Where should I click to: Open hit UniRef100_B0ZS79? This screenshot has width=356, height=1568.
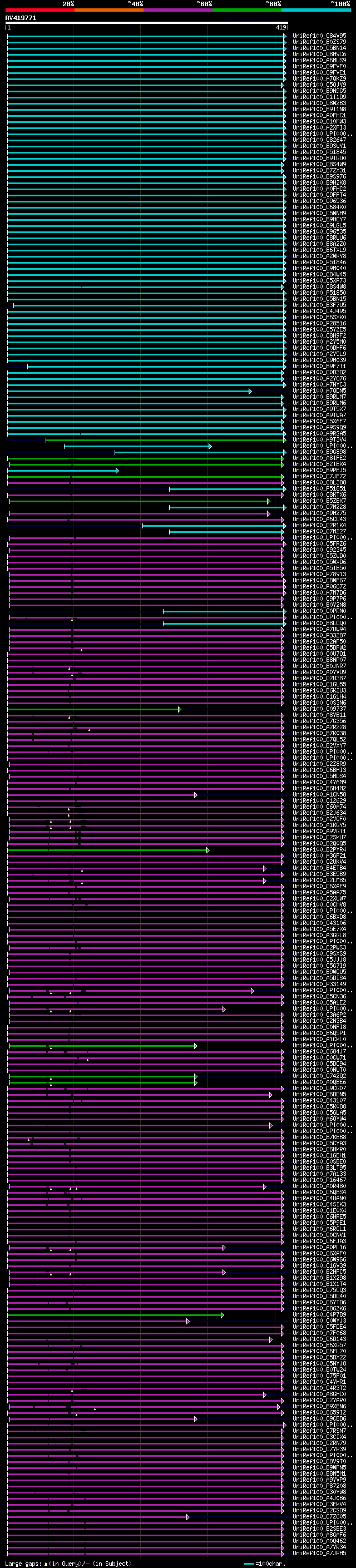[x=319, y=42]
